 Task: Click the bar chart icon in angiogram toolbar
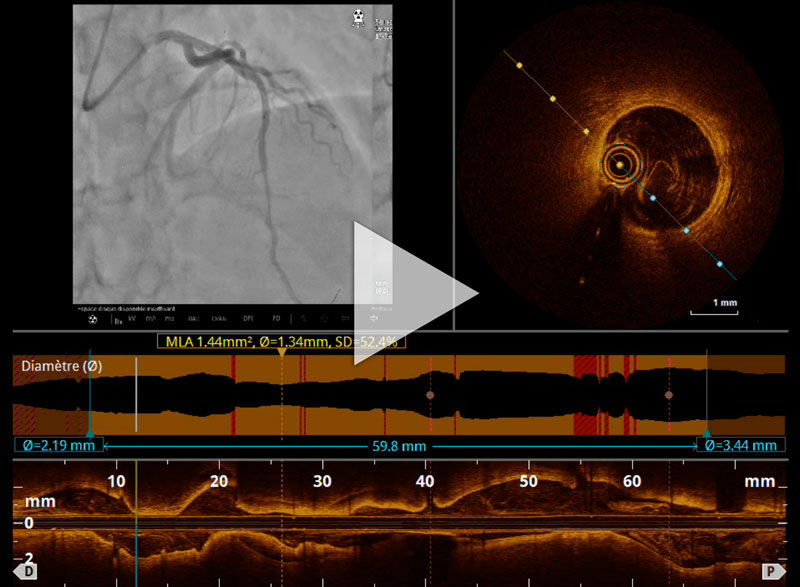click(118, 320)
